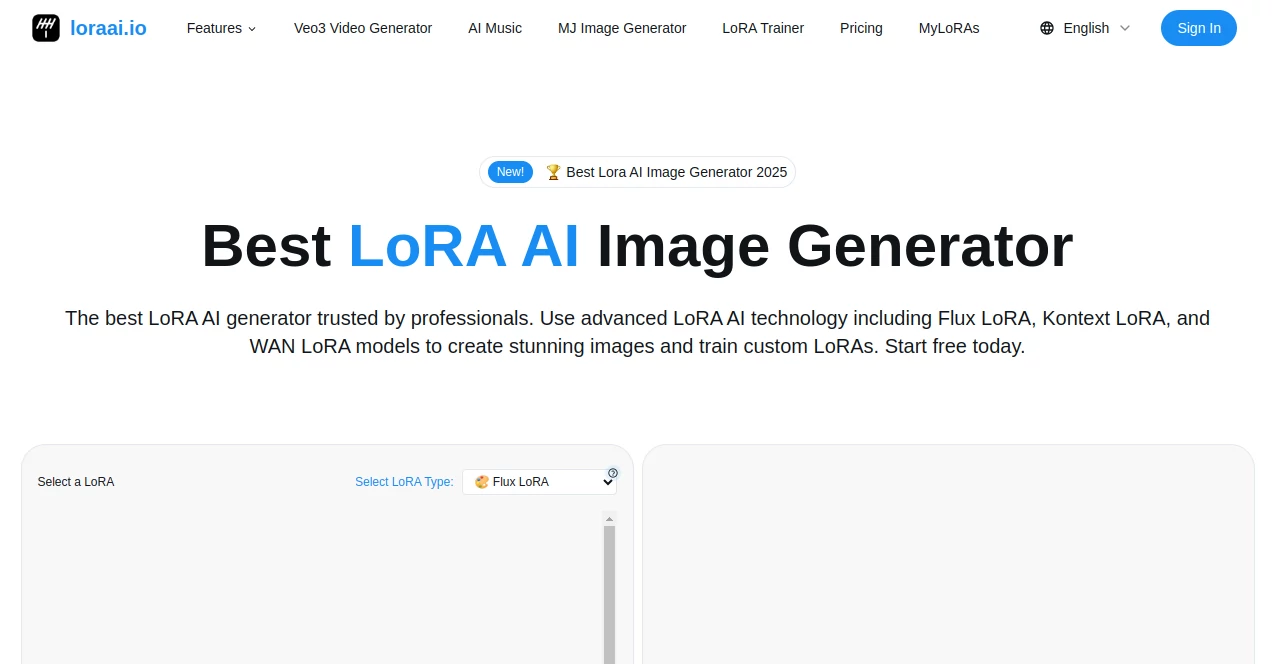
Task: View the Pricing page
Action: [861, 28]
